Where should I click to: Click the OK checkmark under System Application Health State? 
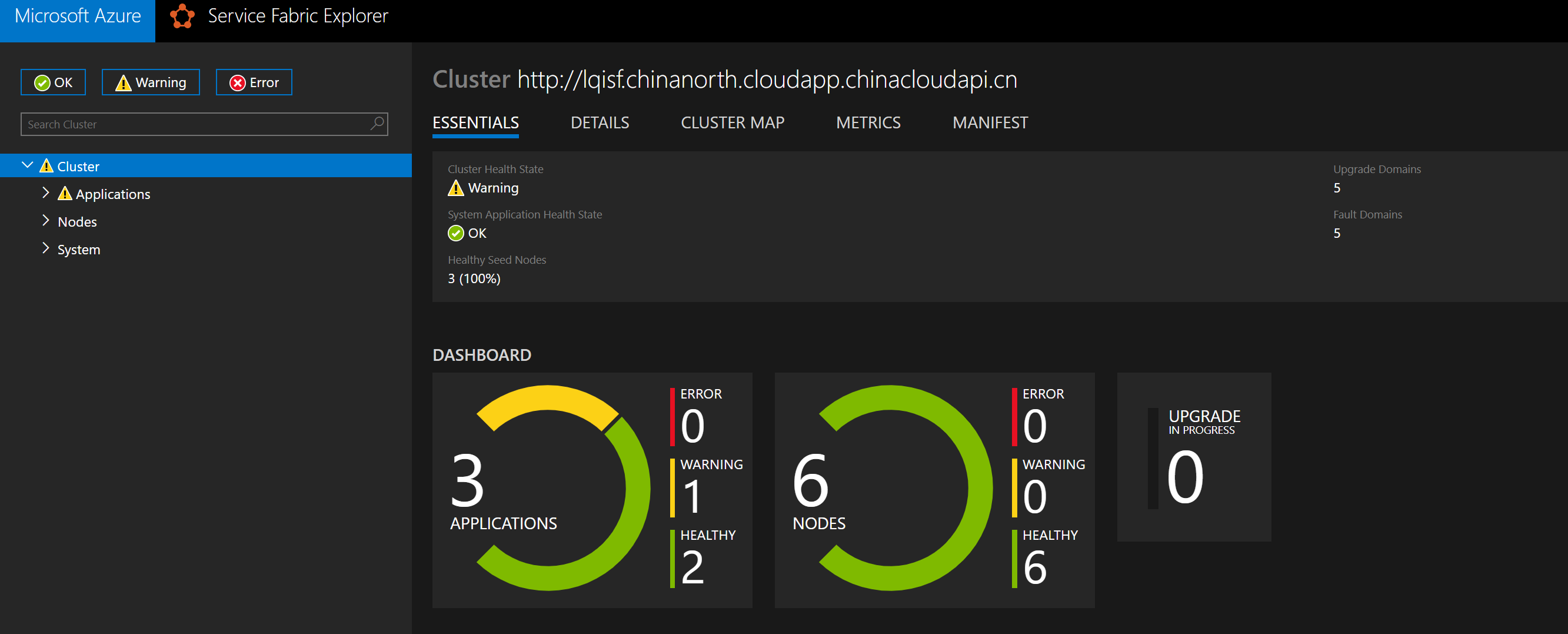tap(455, 233)
